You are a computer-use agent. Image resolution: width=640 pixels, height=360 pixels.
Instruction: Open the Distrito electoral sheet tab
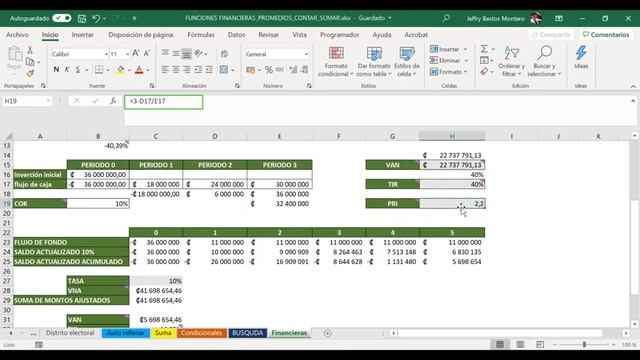[70, 333]
